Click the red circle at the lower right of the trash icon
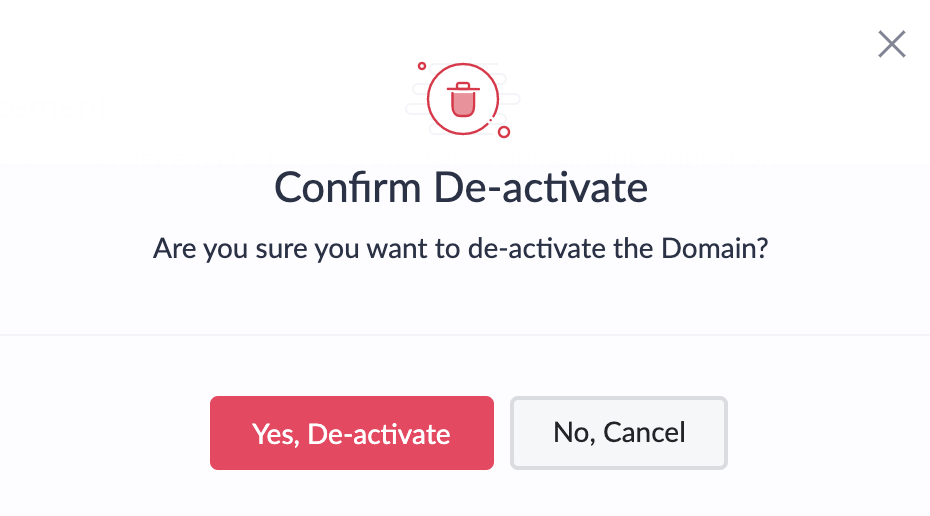This screenshot has height=516, width=930. click(x=504, y=132)
